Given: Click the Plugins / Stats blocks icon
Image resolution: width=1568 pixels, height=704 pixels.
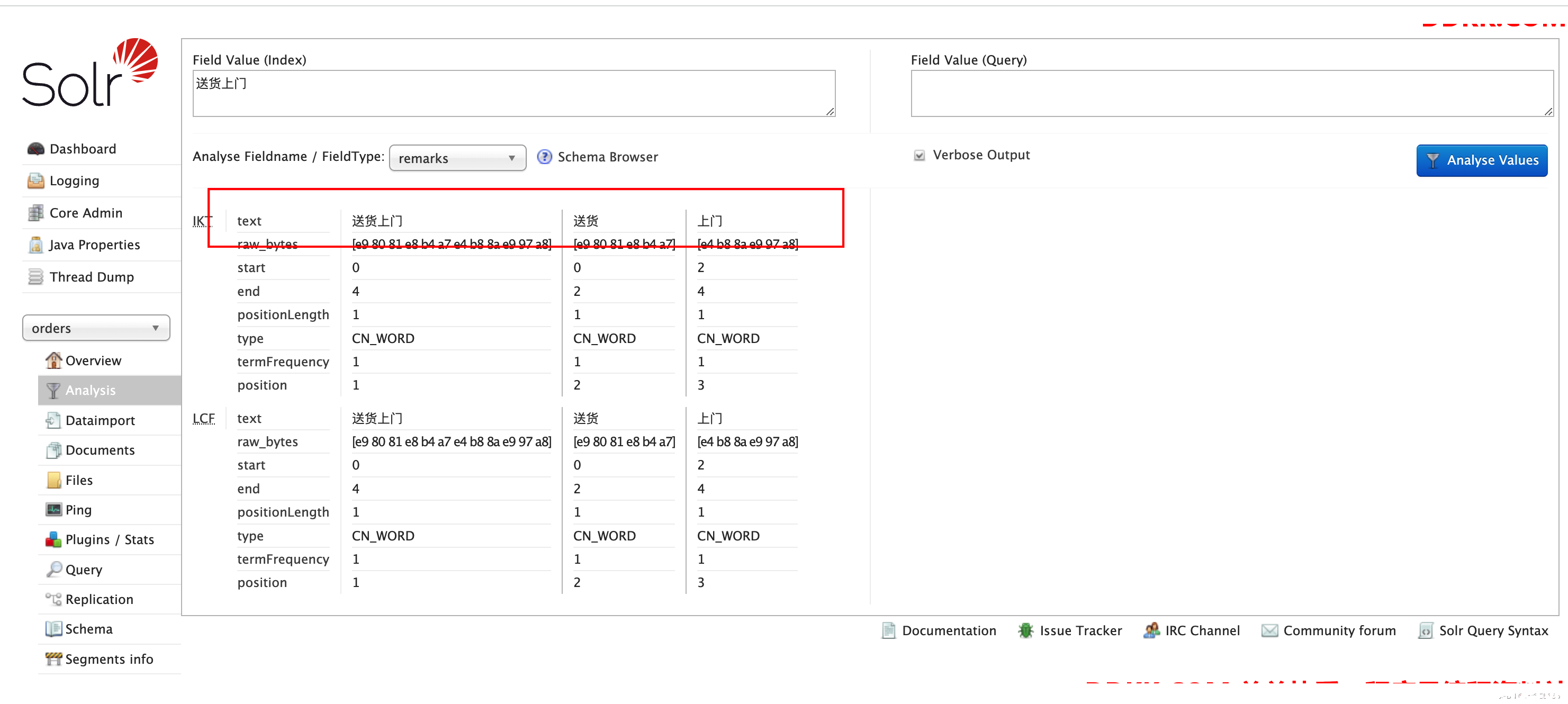Looking at the screenshot, I should click(53, 539).
